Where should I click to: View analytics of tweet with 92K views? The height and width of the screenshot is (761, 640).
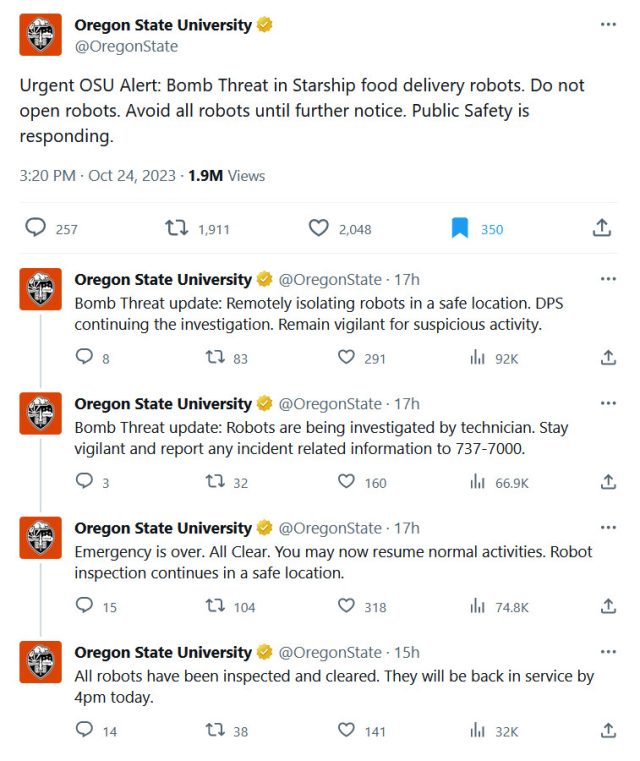477,358
